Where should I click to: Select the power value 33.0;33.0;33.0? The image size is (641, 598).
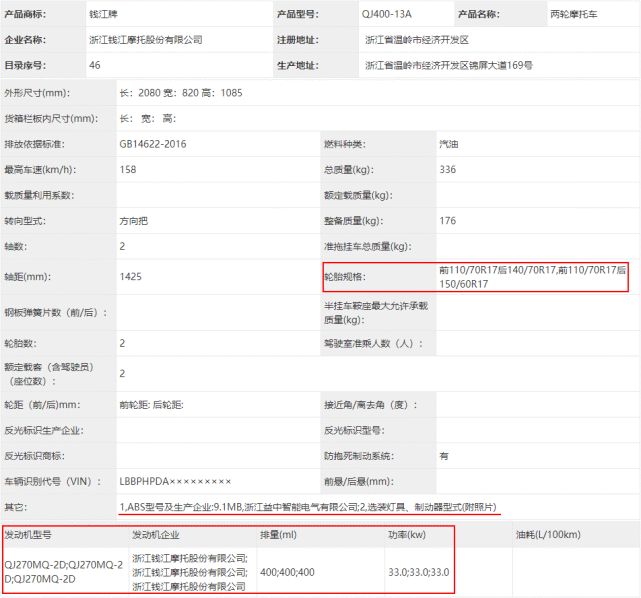coord(419,572)
